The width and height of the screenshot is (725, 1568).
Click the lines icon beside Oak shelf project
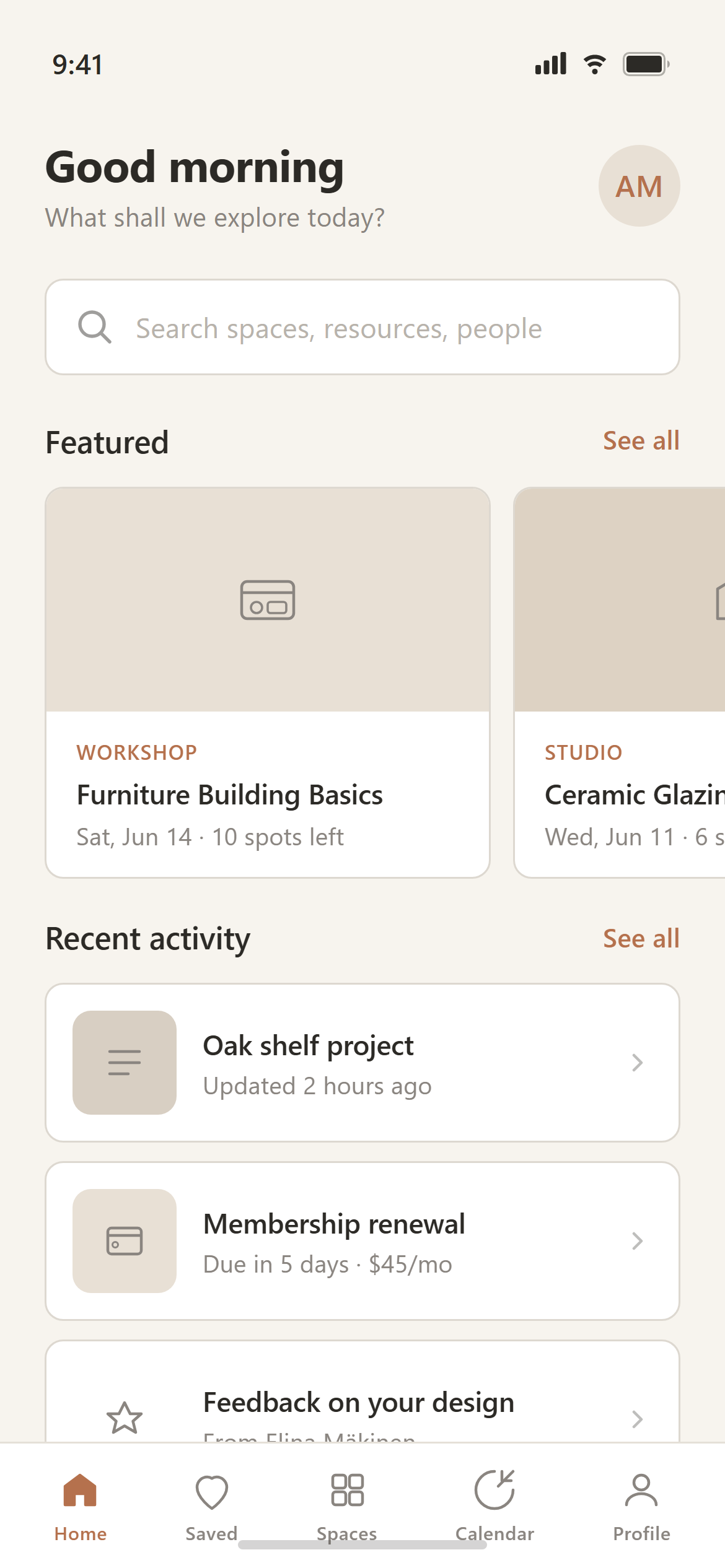click(125, 1062)
